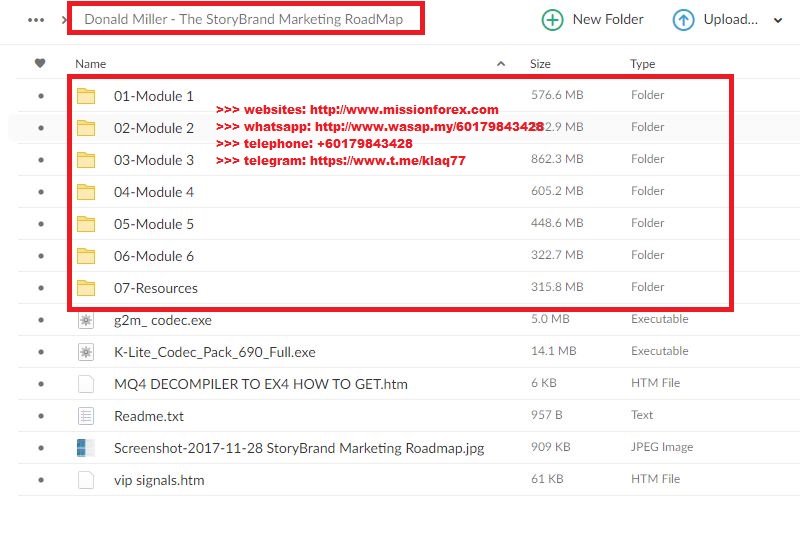Open the 03-Module 3 folder icon
Screen dimensions: 800x558
coord(86,160)
